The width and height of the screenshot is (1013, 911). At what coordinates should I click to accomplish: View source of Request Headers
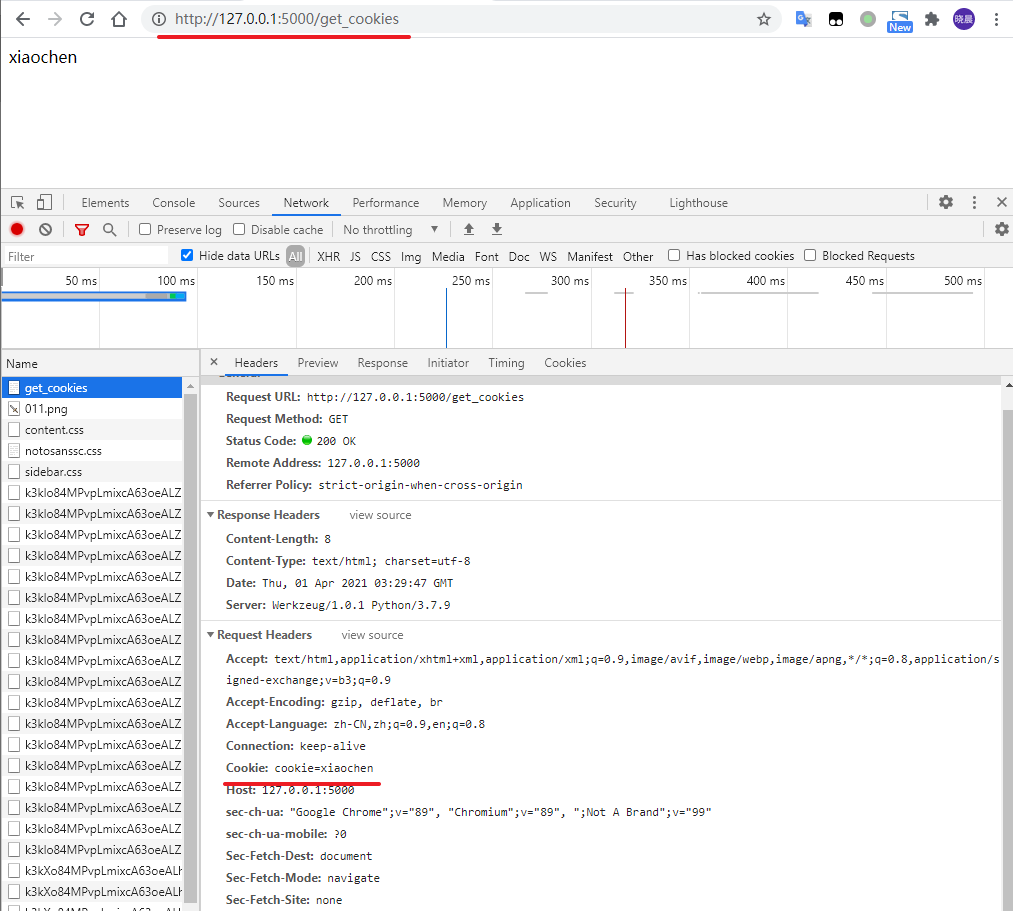click(372, 635)
